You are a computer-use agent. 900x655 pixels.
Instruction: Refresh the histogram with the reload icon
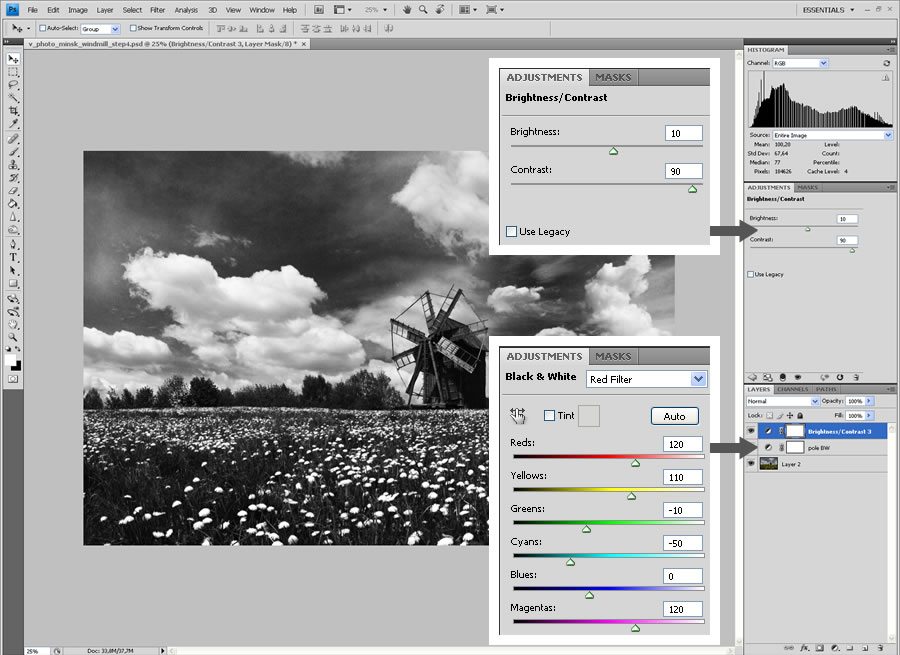886,63
